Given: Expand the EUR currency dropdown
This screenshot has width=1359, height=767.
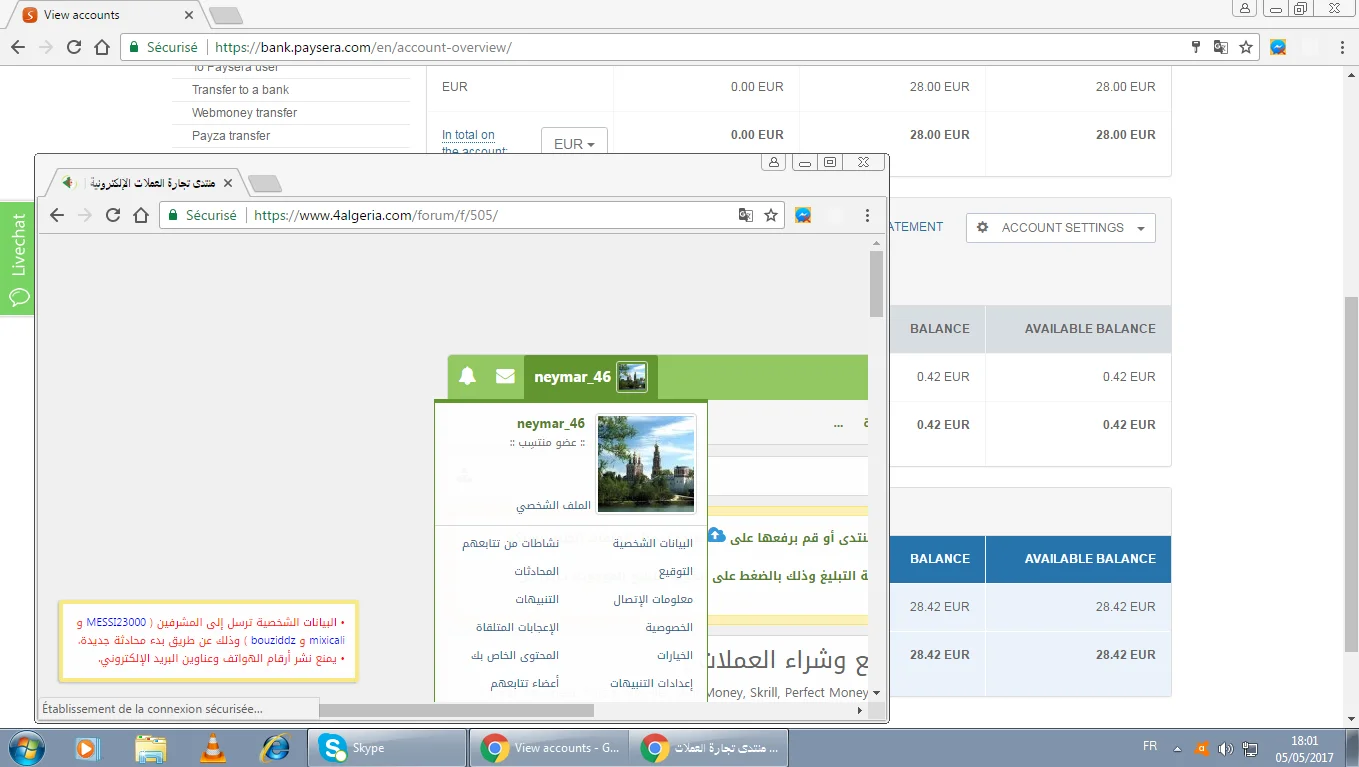Looking at the screenshot, I should (x=574, y=144).
